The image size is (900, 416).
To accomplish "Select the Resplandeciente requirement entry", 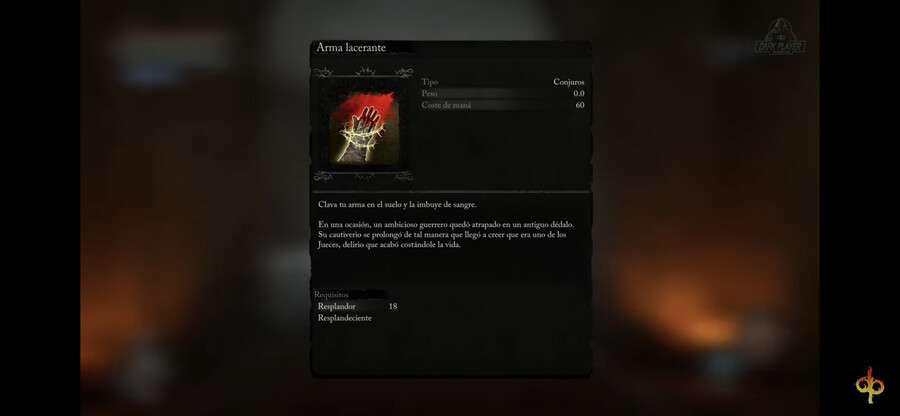I will (x=344, y=318).
